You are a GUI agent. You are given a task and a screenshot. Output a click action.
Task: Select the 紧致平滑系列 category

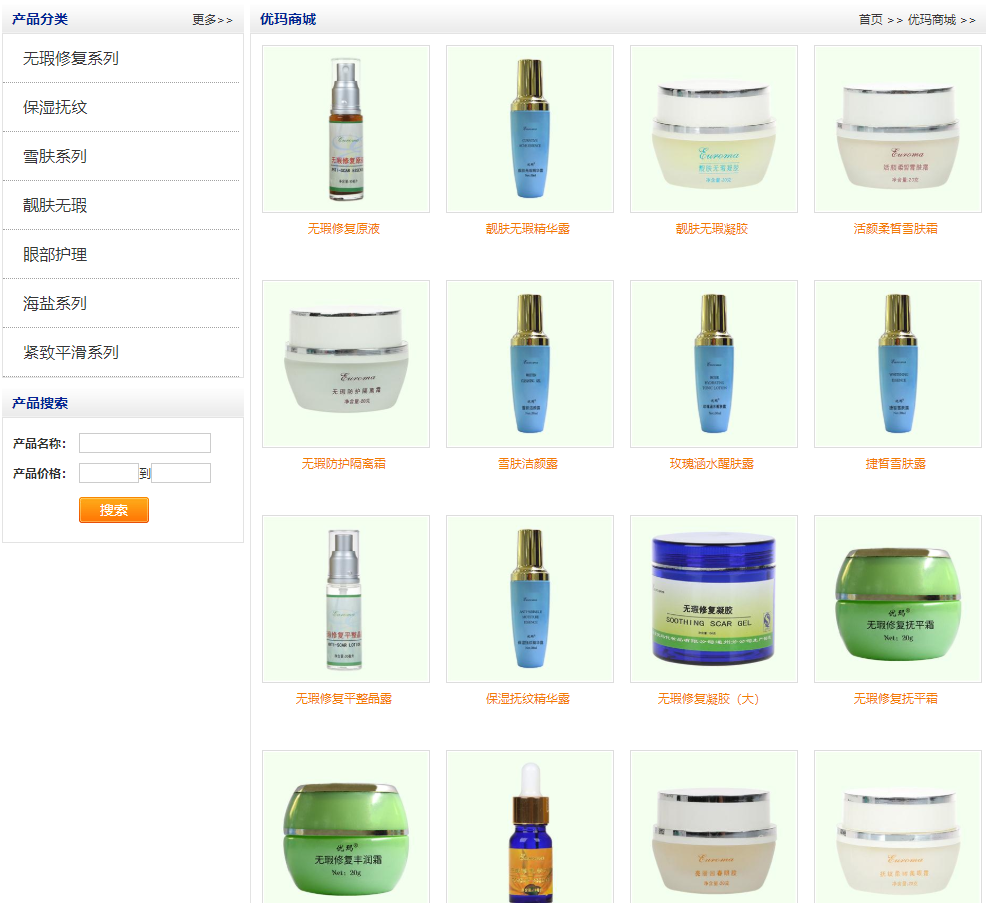[70, 353]
